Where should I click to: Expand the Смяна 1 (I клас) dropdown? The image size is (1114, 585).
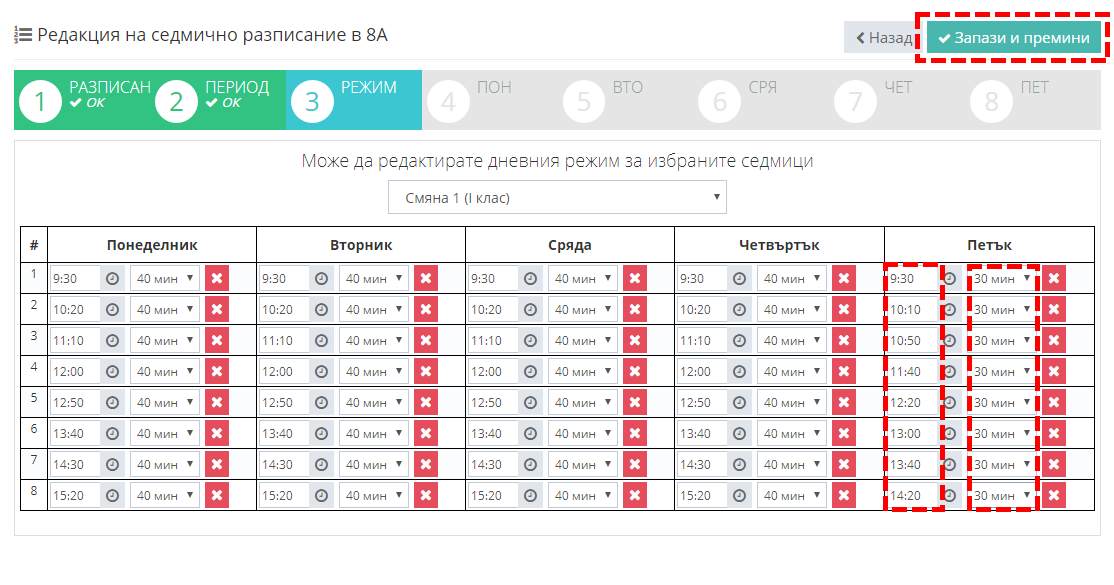pyautogui.click(x=557, y=198)
